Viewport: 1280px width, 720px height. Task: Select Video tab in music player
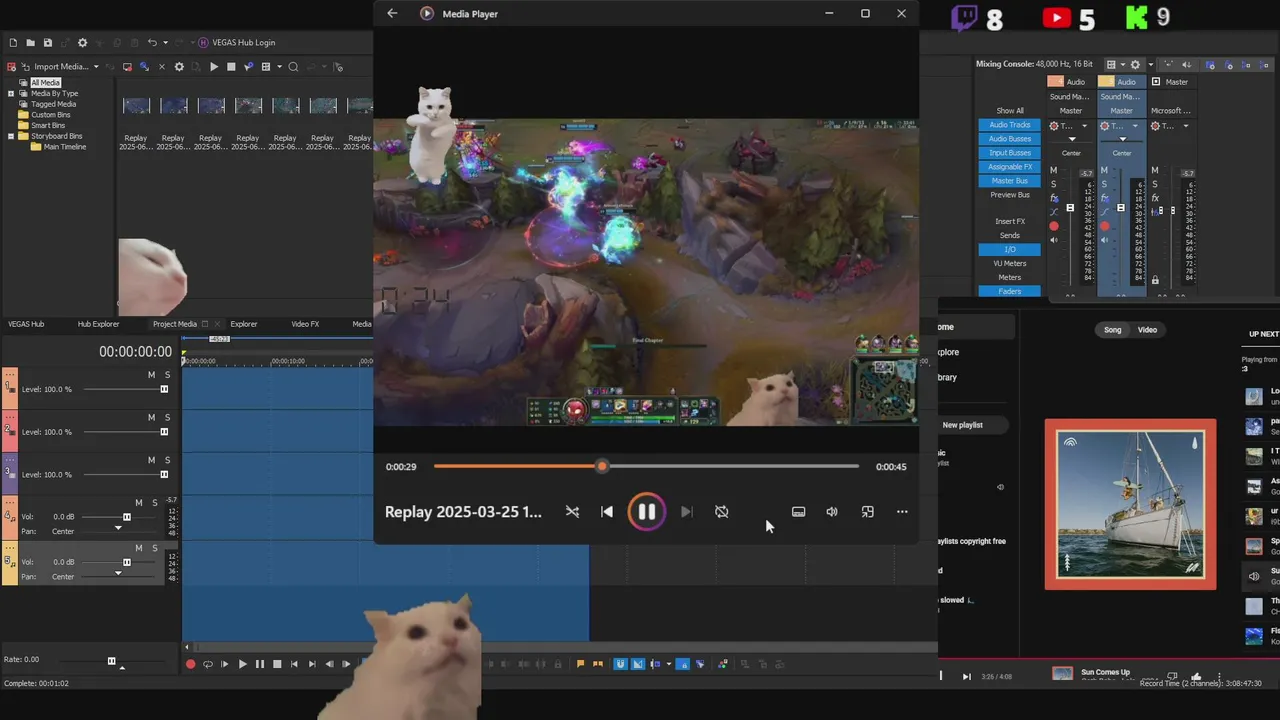click(x=1147, y=330)
